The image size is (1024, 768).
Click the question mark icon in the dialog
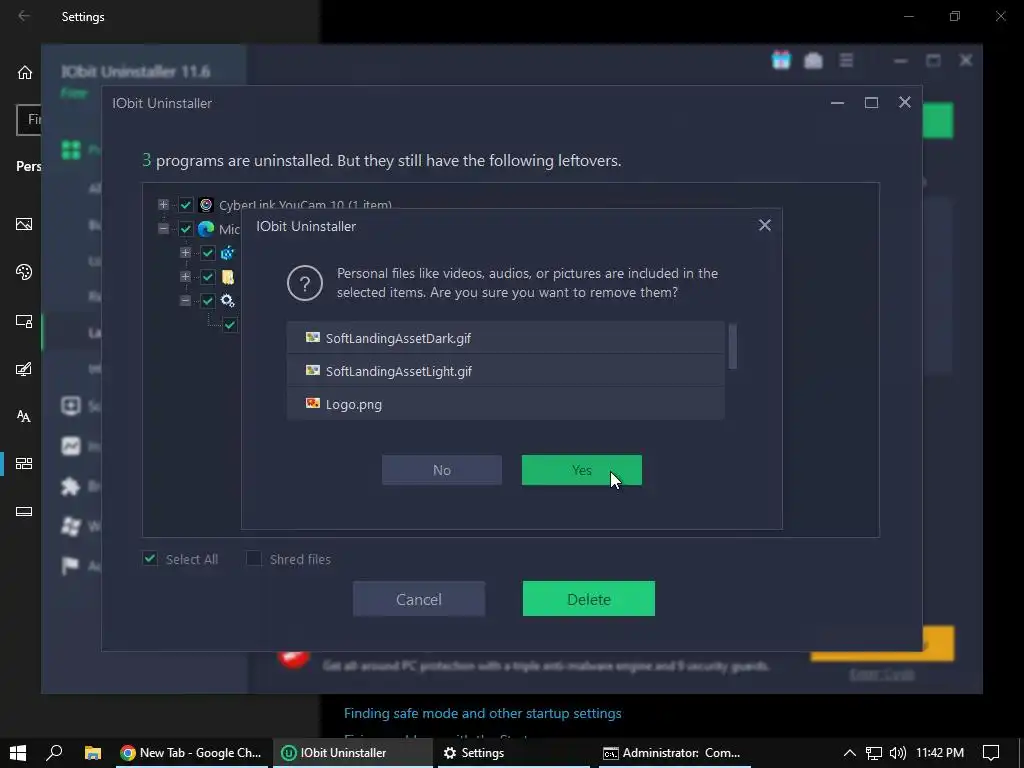305,283
